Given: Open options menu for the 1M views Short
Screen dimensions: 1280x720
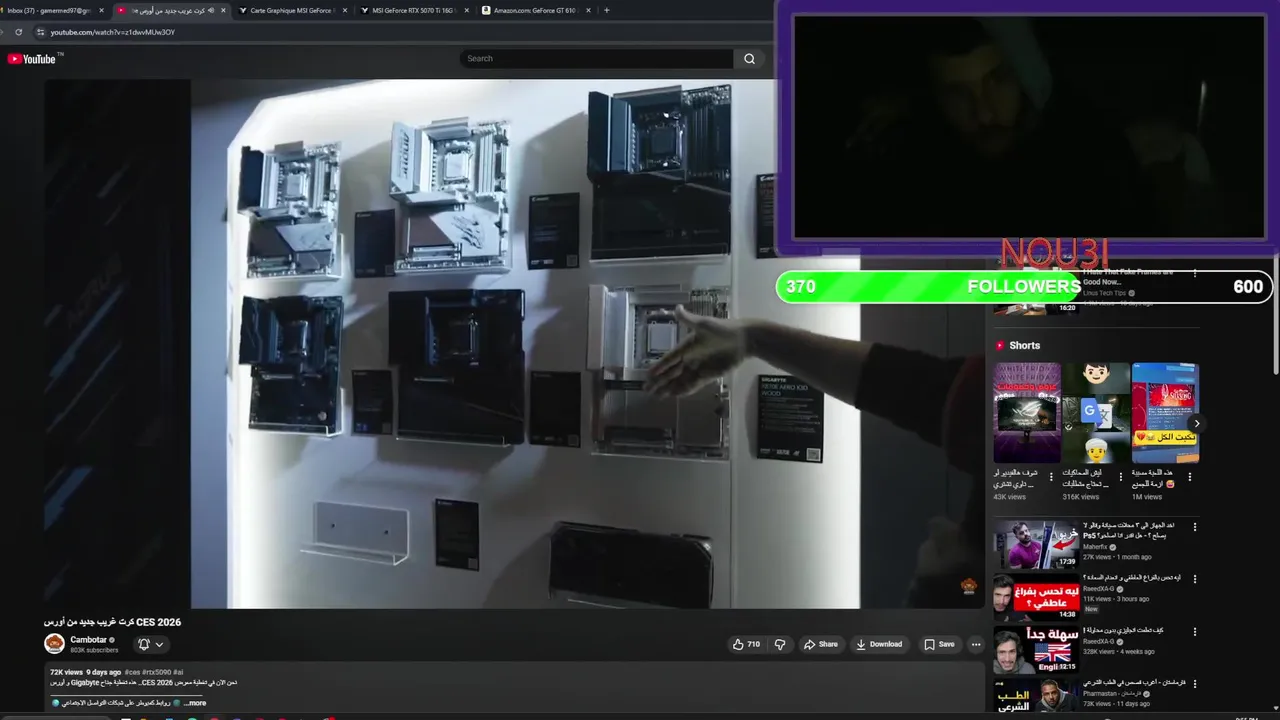Looking at the screenshot, I should [1189, 477].
